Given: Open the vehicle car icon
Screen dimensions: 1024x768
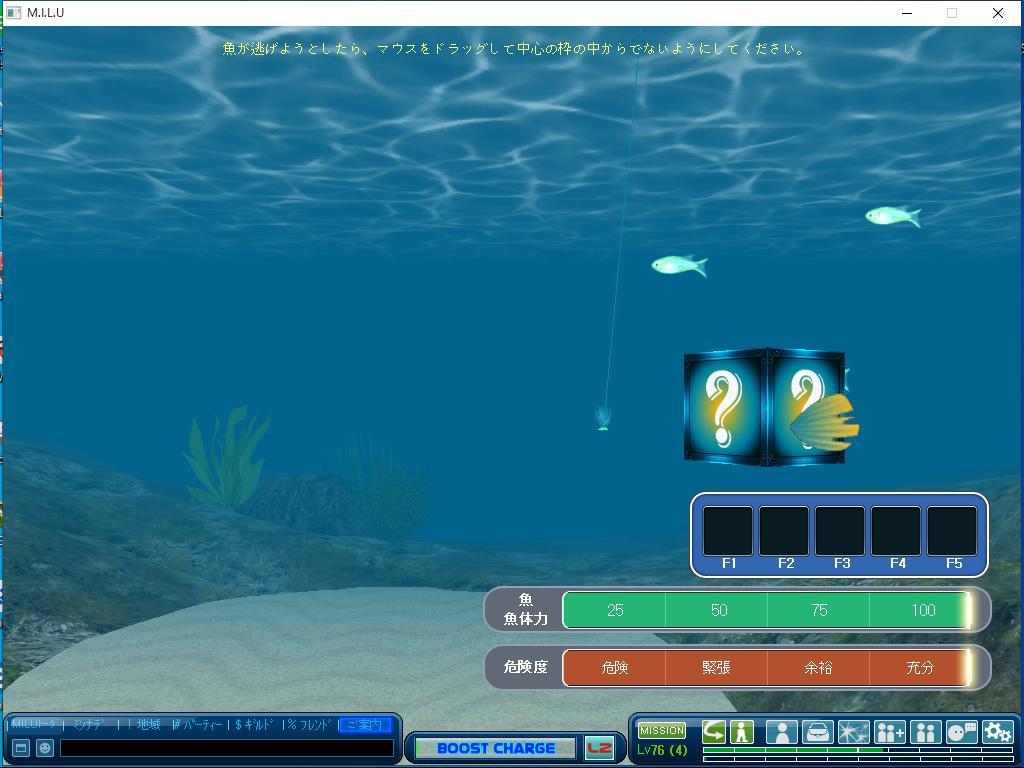Looking at the screenshot, I should (x=817, y=733).
